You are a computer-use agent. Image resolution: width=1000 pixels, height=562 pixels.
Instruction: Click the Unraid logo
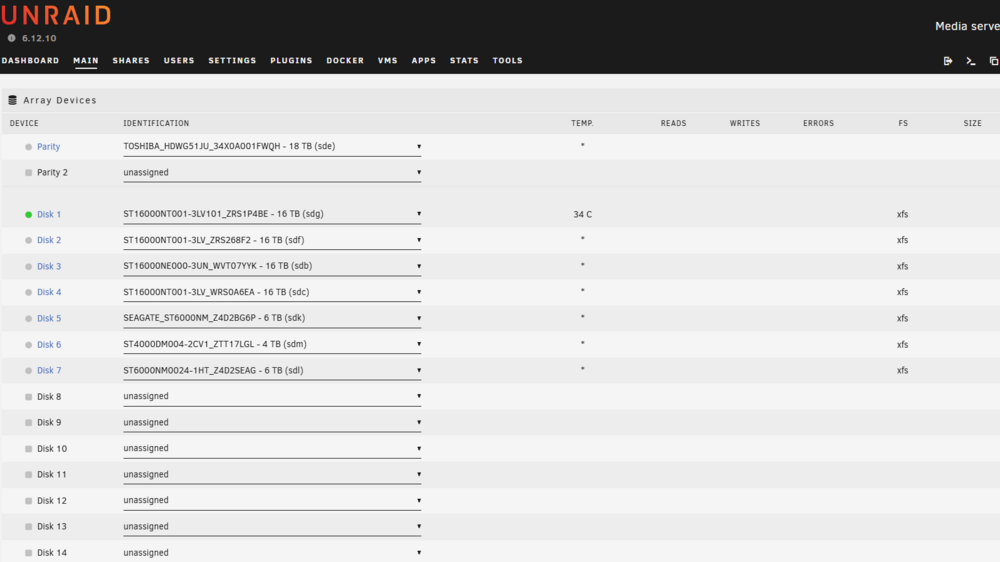(x=56, y=15)
